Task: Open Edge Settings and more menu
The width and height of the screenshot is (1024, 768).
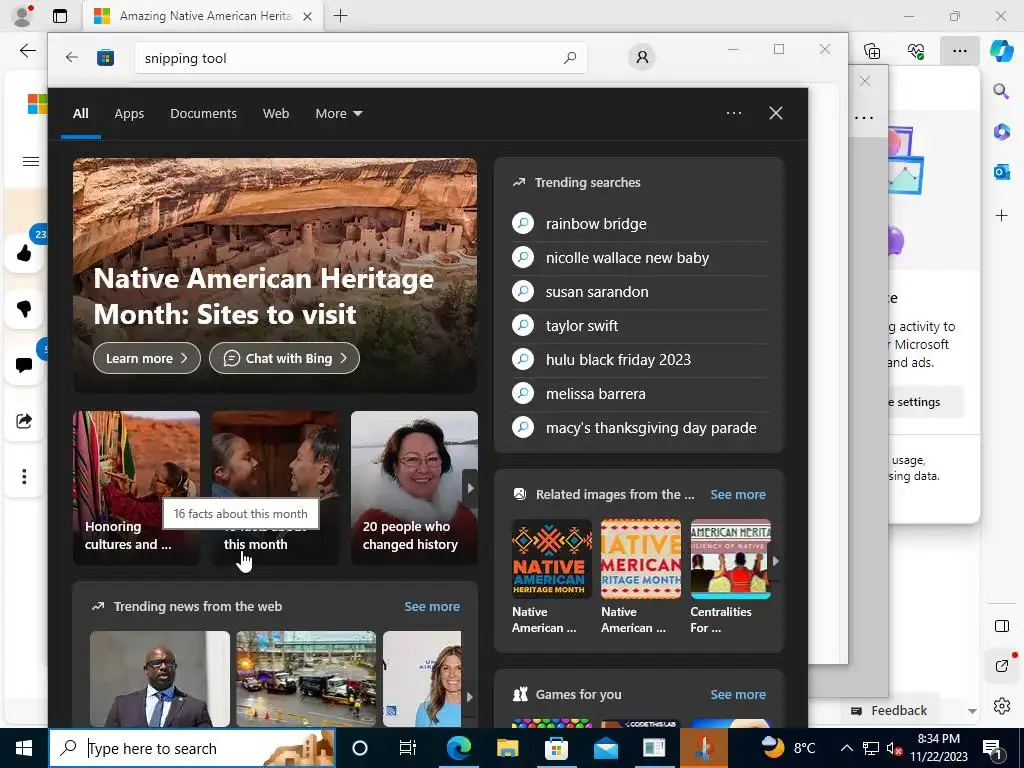Action: tap(959, 50)
